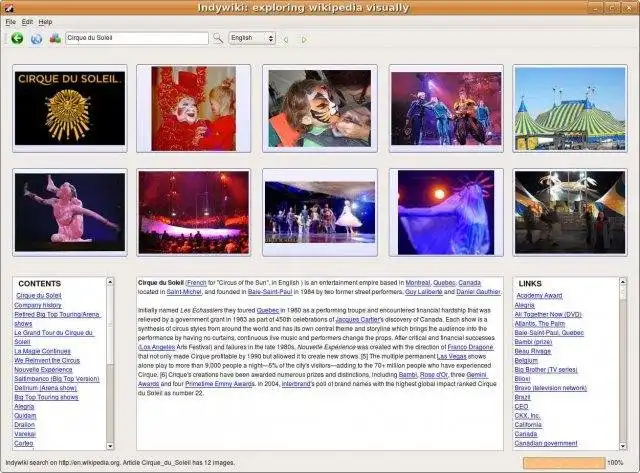Click the magnifier search icon
The height and width of the screenshot is (473, 640).
[x=218, y=38]
